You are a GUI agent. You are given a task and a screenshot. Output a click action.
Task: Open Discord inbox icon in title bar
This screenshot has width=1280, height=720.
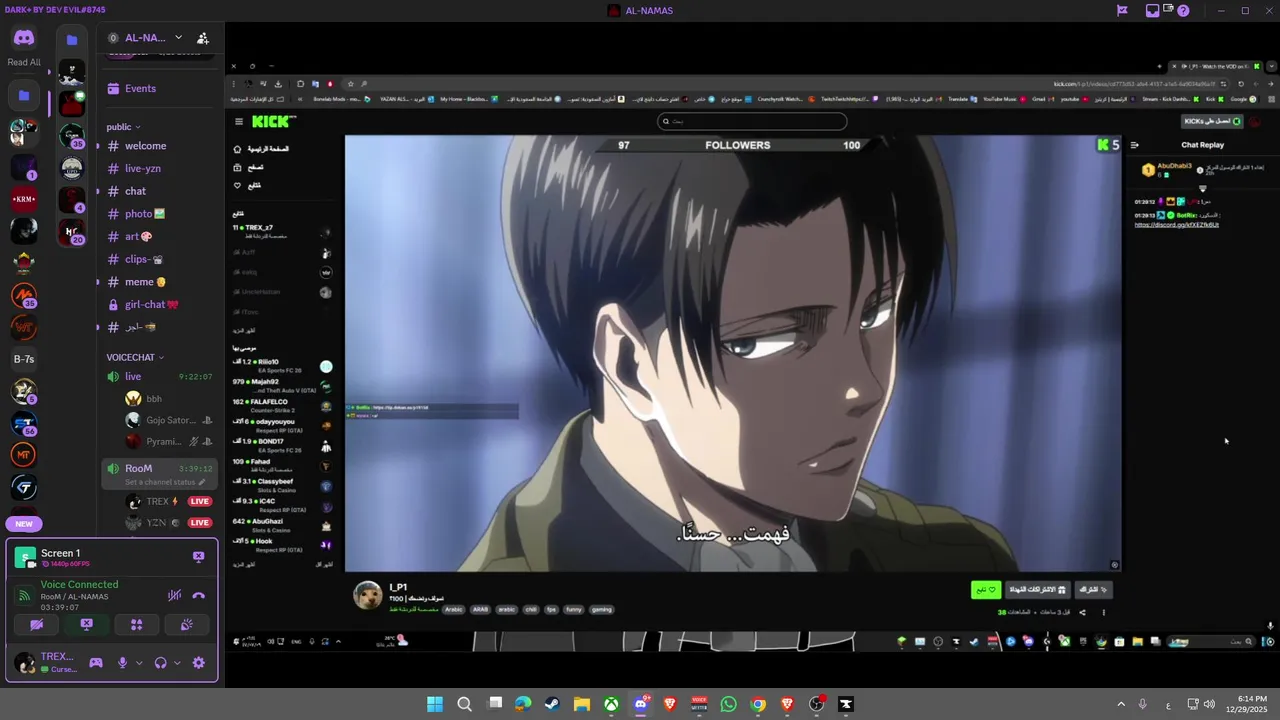(1153, 11)
